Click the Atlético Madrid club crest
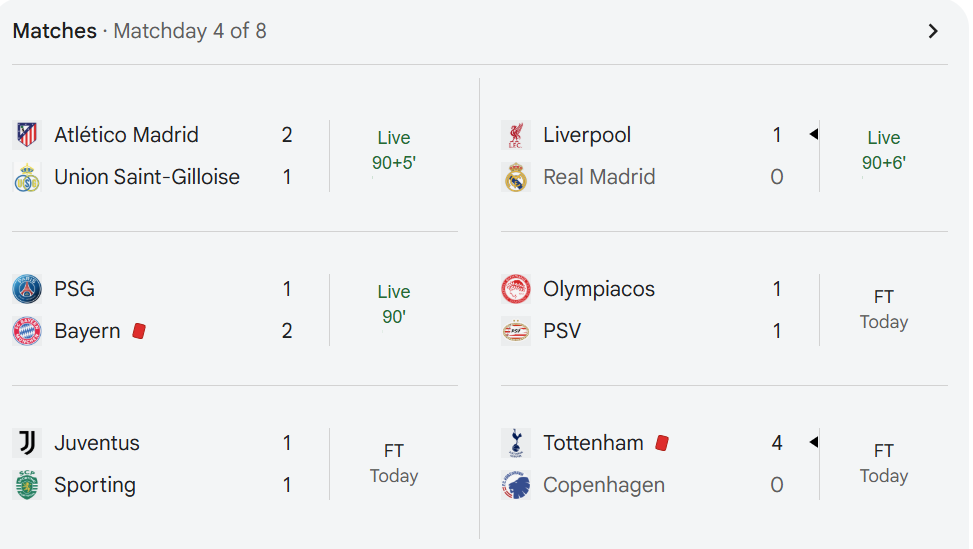Screen dimensions: 973x549 click(x=27, y=135)
